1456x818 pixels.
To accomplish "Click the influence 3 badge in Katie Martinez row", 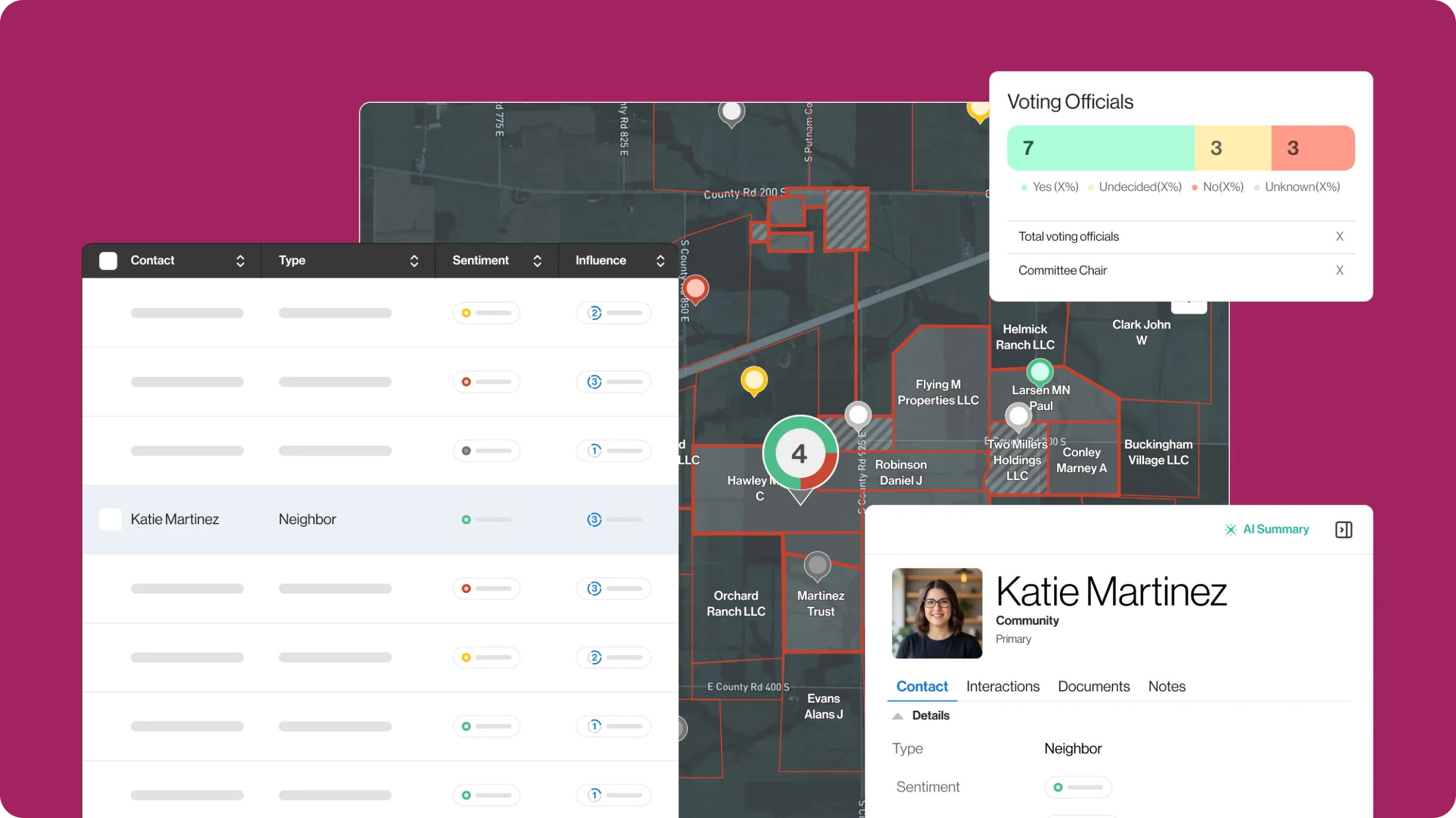I will coord(594,519).
